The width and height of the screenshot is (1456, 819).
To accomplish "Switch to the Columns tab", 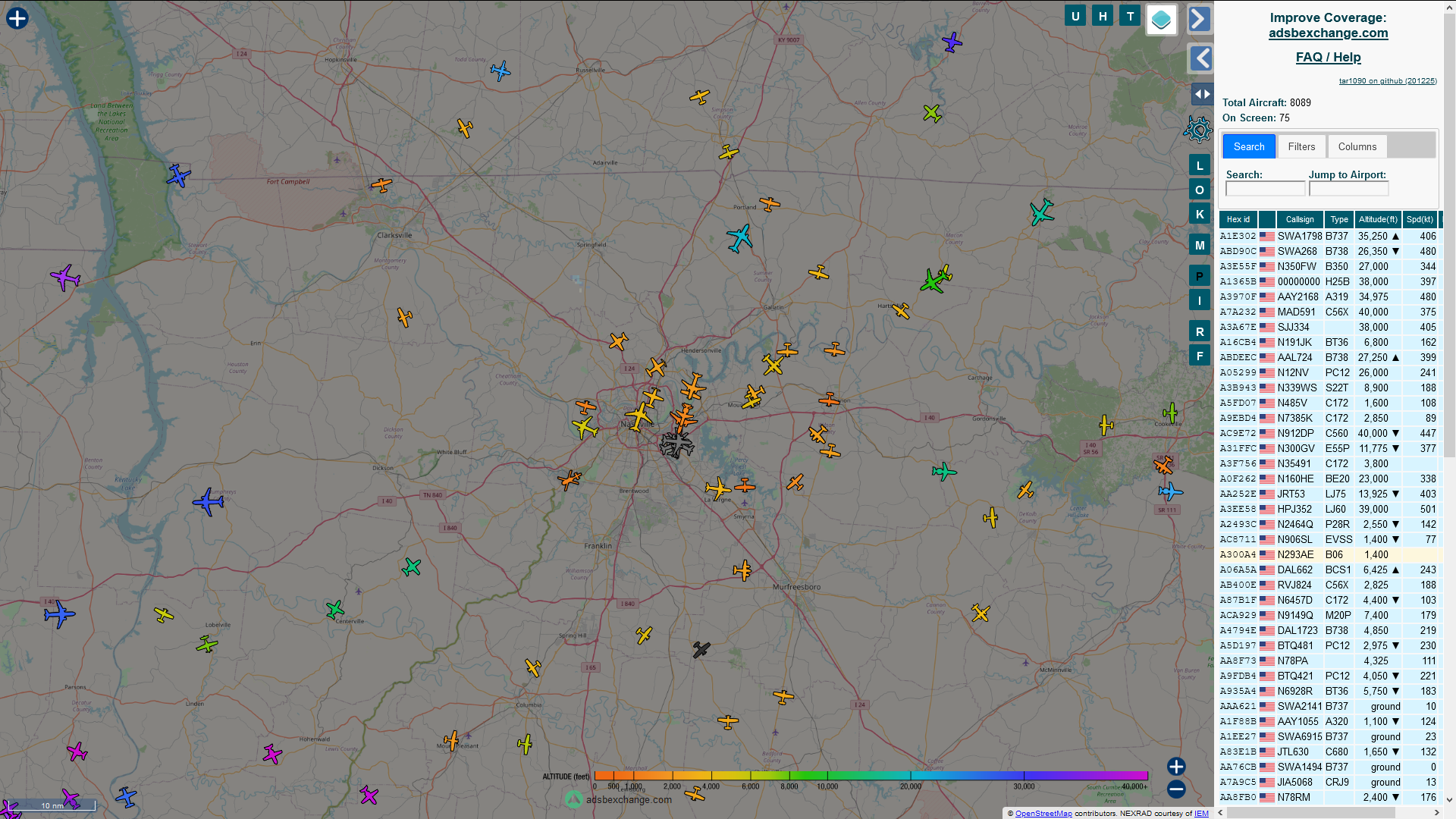I will pos(1357,146).
